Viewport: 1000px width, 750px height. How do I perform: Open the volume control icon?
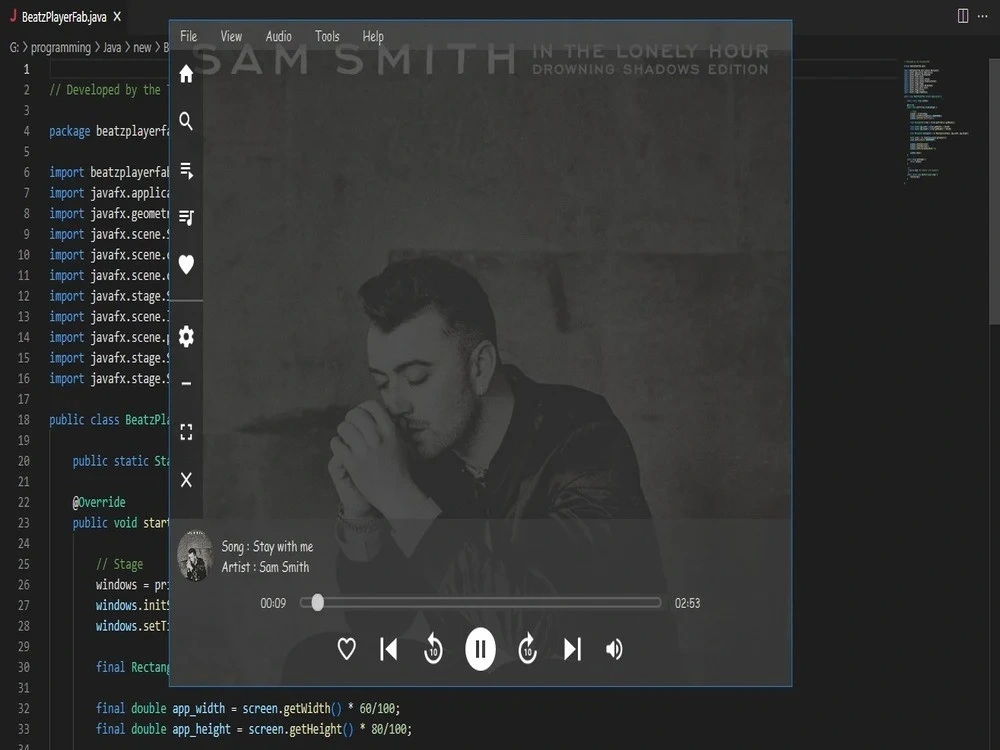point(614,648)
